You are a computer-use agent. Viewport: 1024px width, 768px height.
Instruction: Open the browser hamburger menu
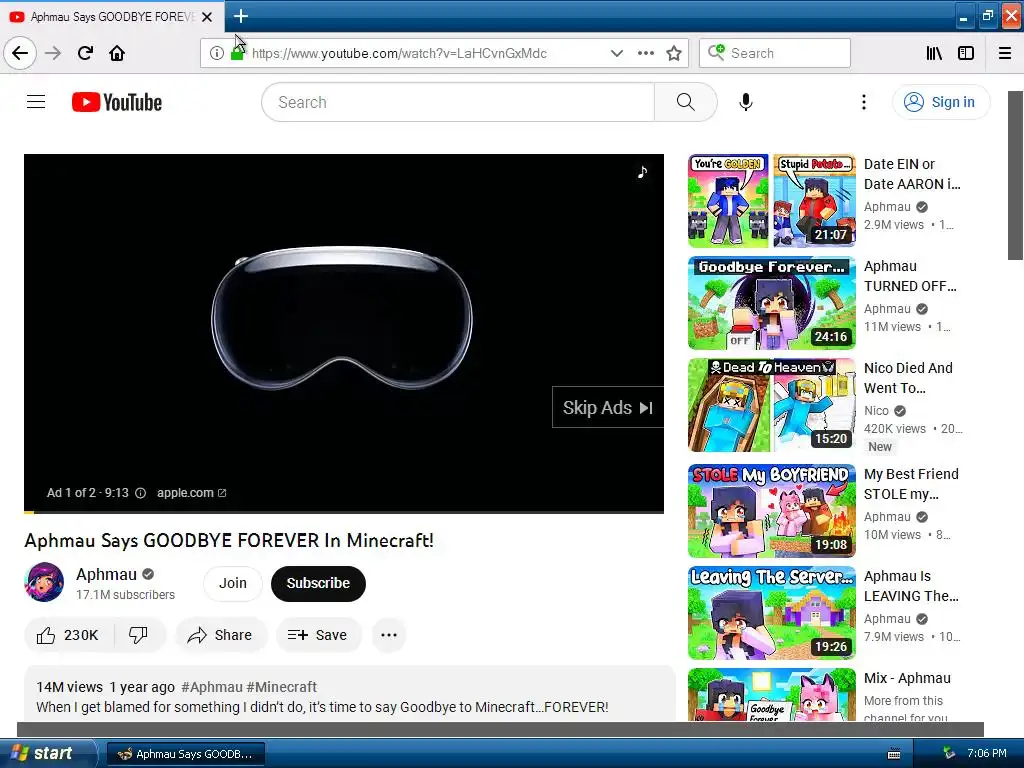click(1004, 53)
